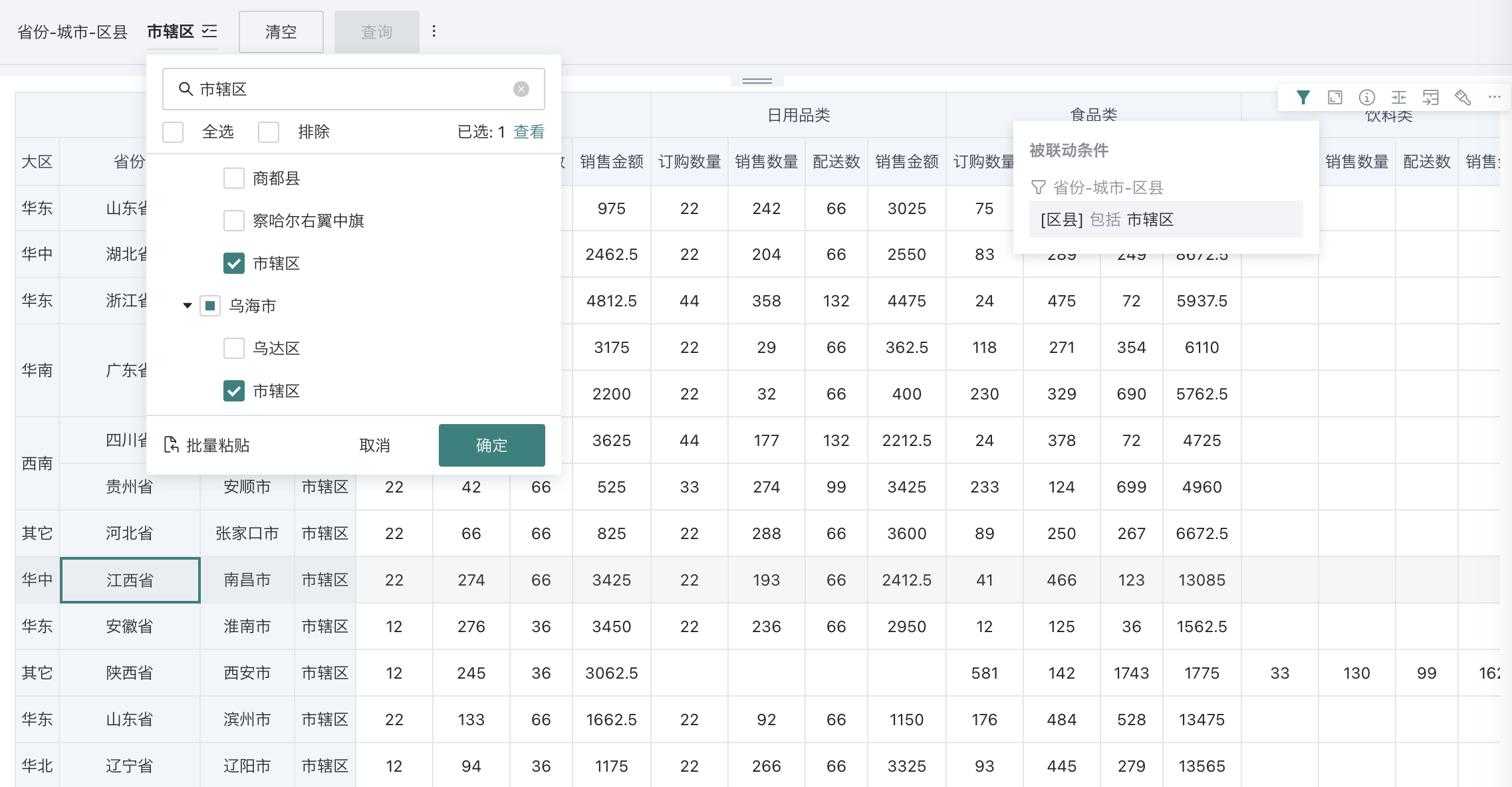
Task: Click the green filter funnel icon
Action: (1303, 98)
